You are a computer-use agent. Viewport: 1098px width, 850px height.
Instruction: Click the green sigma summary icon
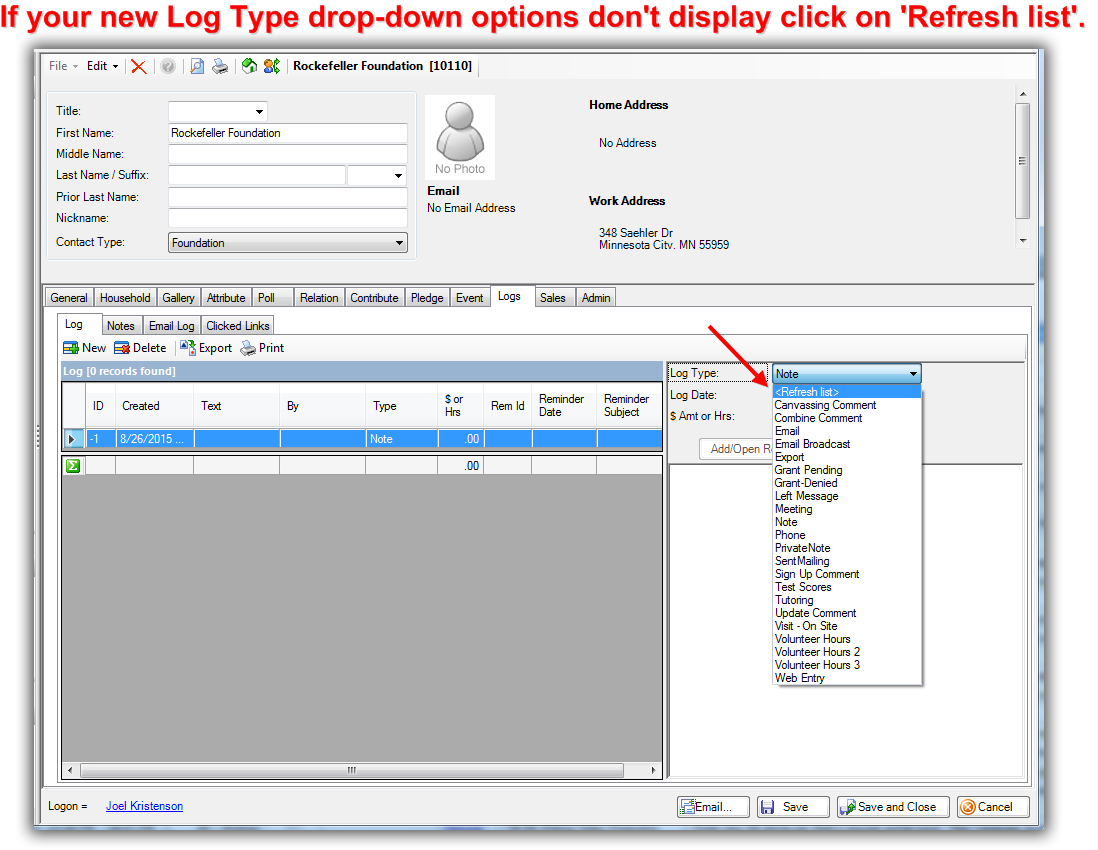click(73, 466)
